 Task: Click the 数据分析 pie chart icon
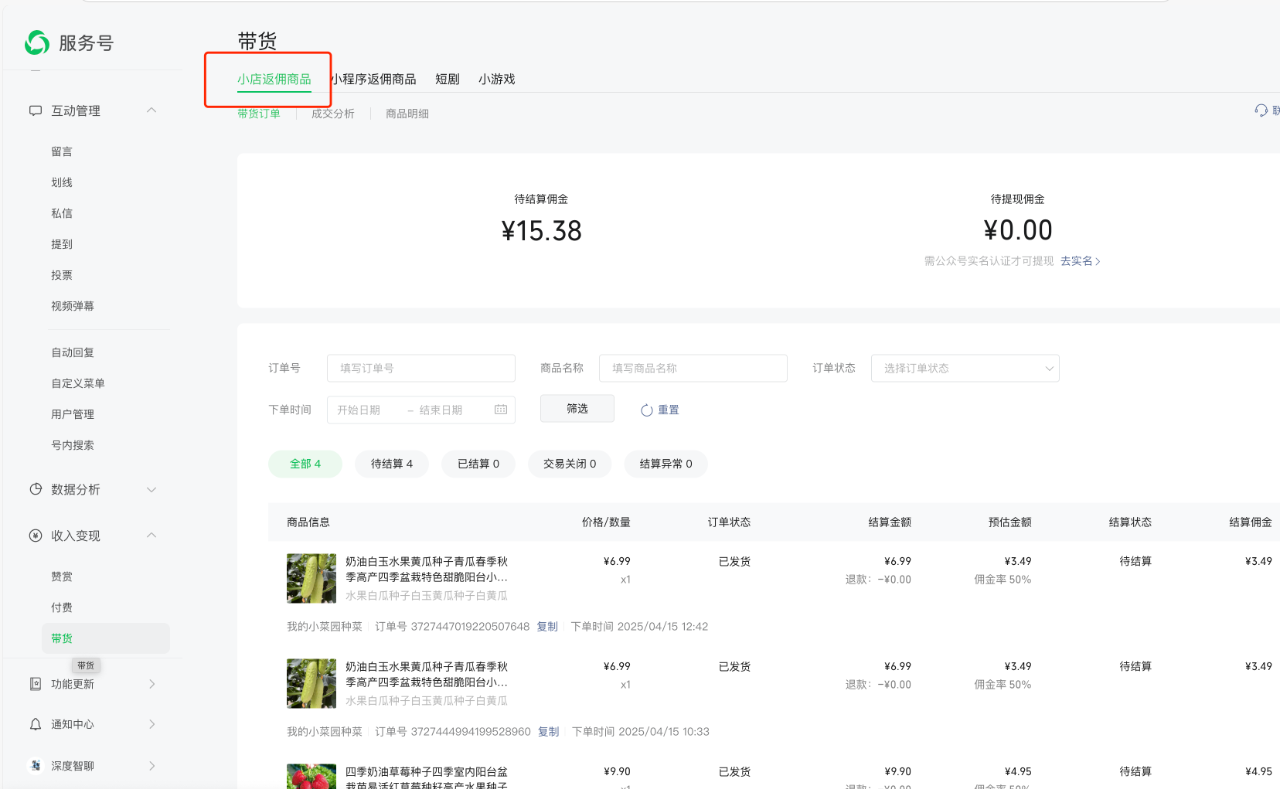click(35, 489)
